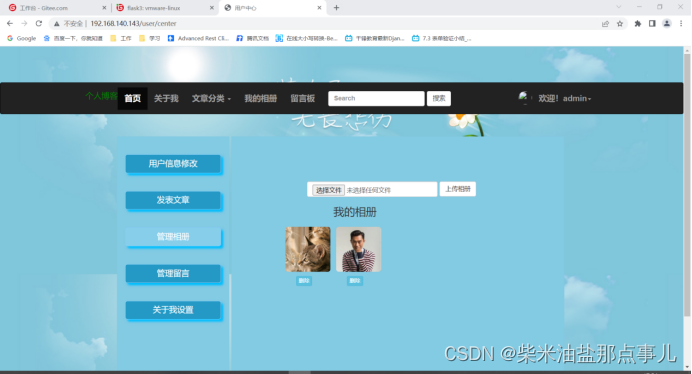
Task: Open the extensions puzzle icon
Action: (x=638, y=24)
